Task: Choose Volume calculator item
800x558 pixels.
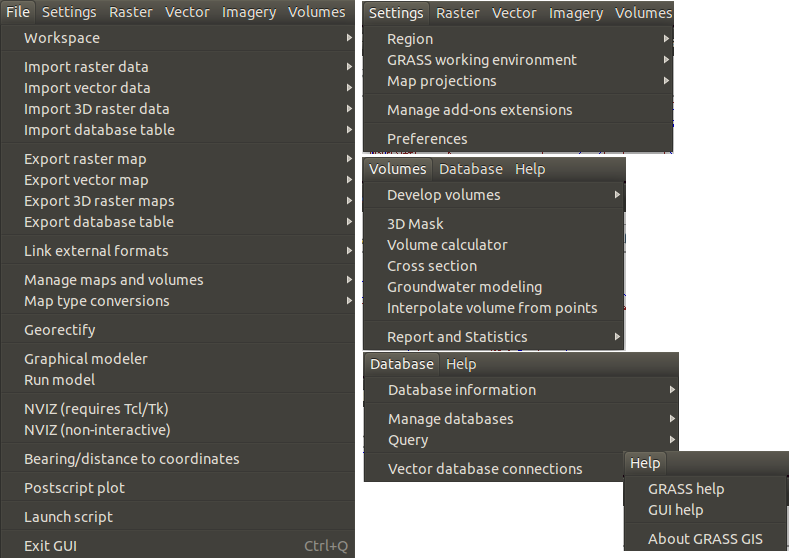Action: (494, 245)
